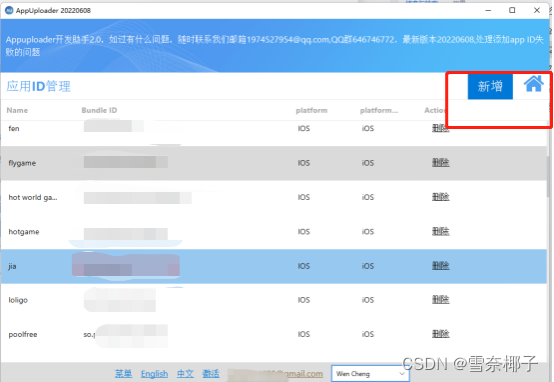This screenshot has height=382, width=554.
Task: Go to home via house icon
Action: pos(533,84)
